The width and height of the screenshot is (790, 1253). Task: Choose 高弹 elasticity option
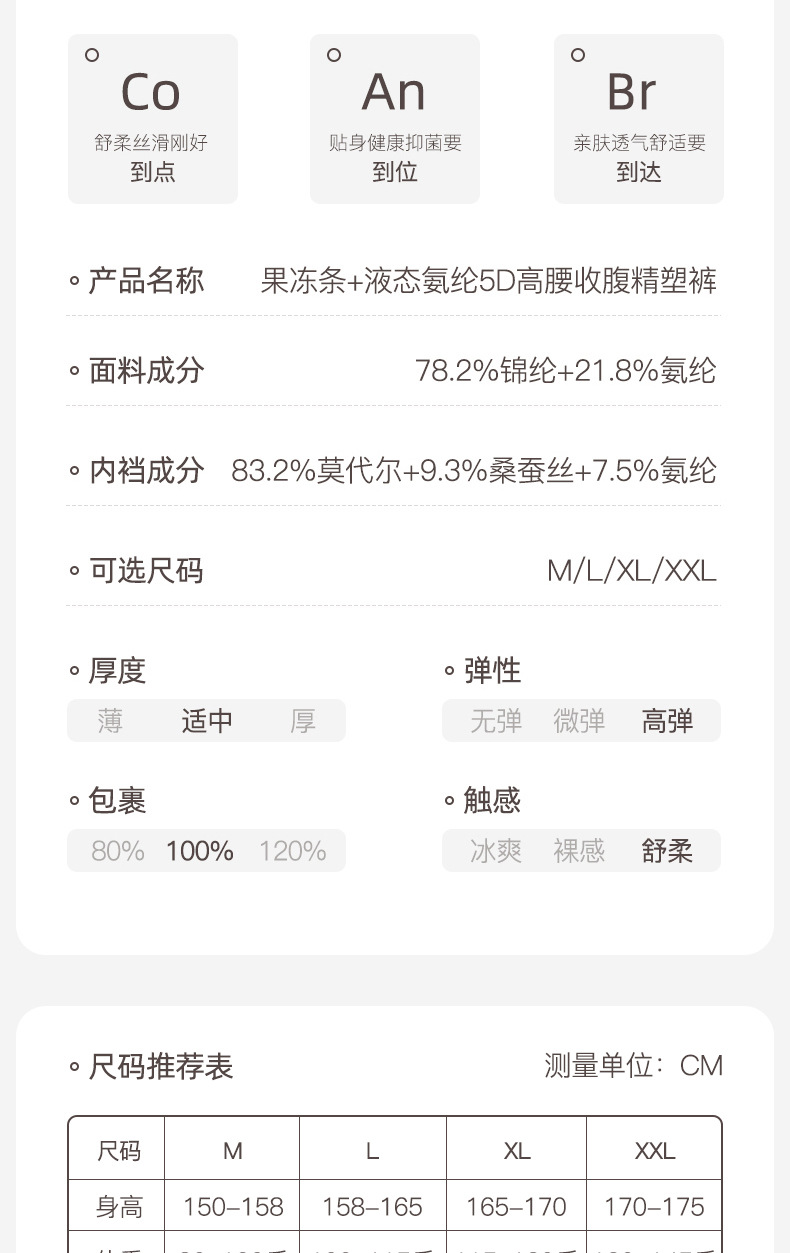click(667, 721)
